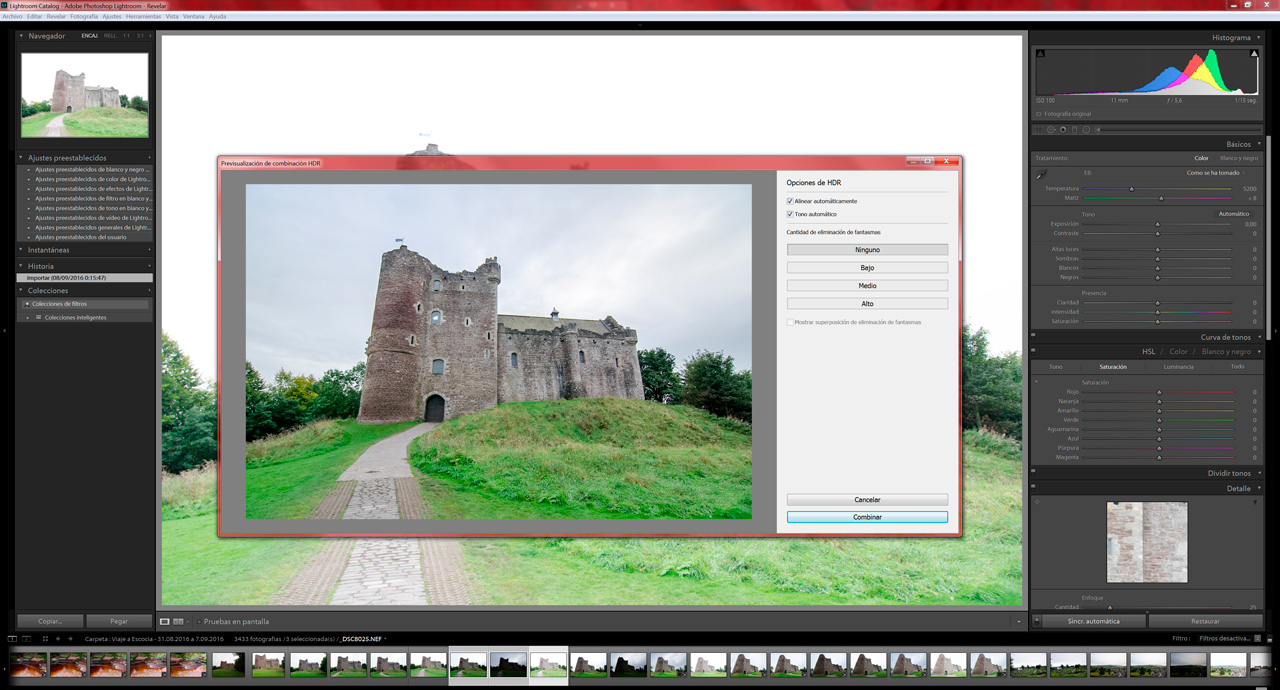Toggle the Tono automático checkbox
Viewport: 1280px width, 690px height.
pyautogui.click(x=790, y=214)
